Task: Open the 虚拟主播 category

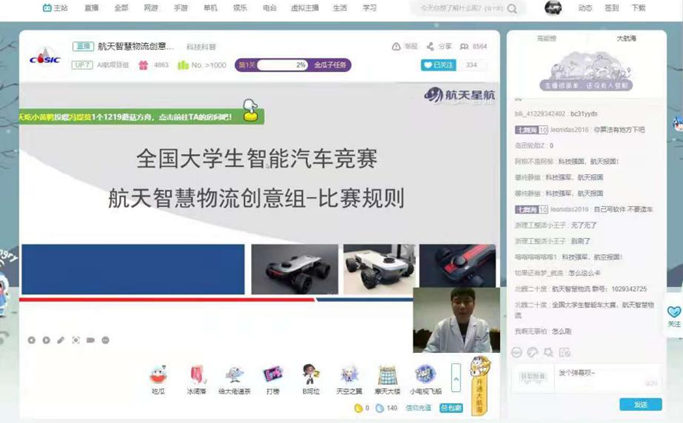Action: (x=305, y=8)
